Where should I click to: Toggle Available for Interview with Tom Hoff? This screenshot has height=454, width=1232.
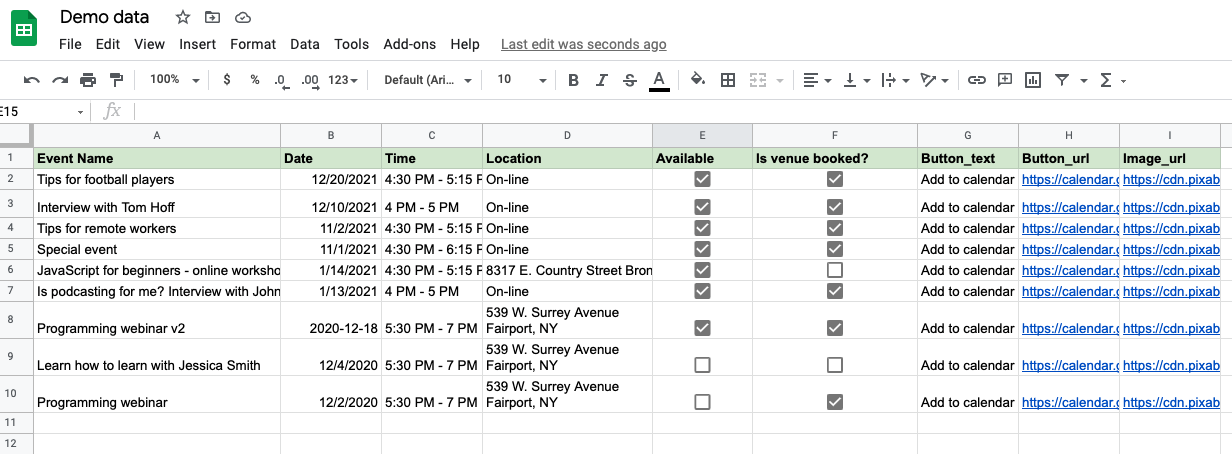702,207
